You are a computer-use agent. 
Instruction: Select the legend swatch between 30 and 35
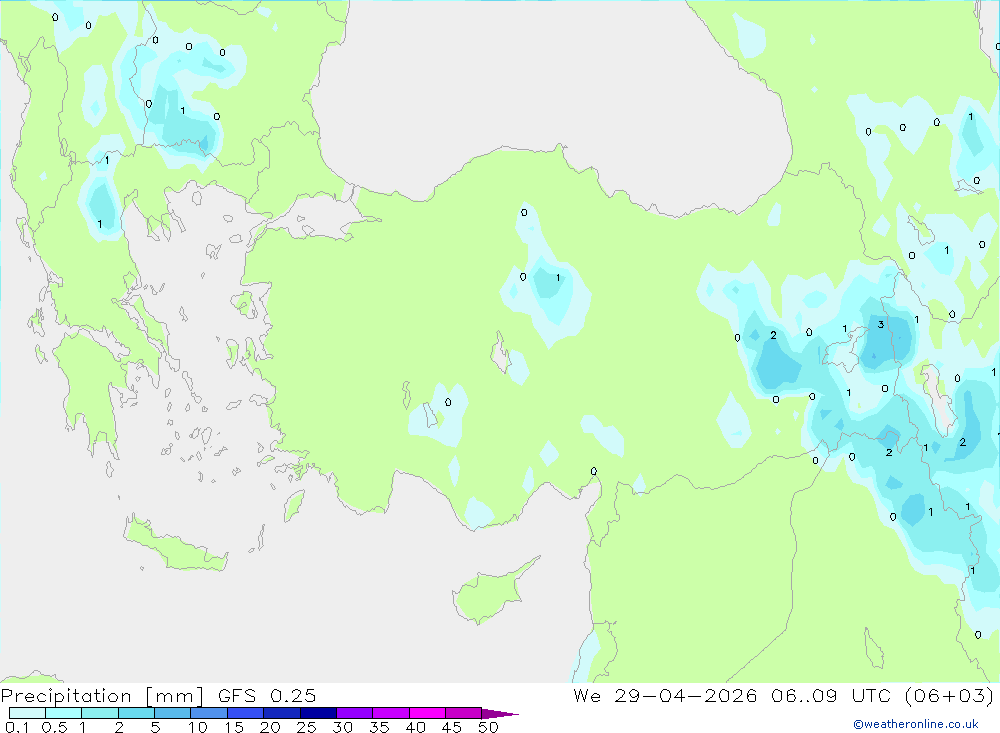(x=355, y=713)
